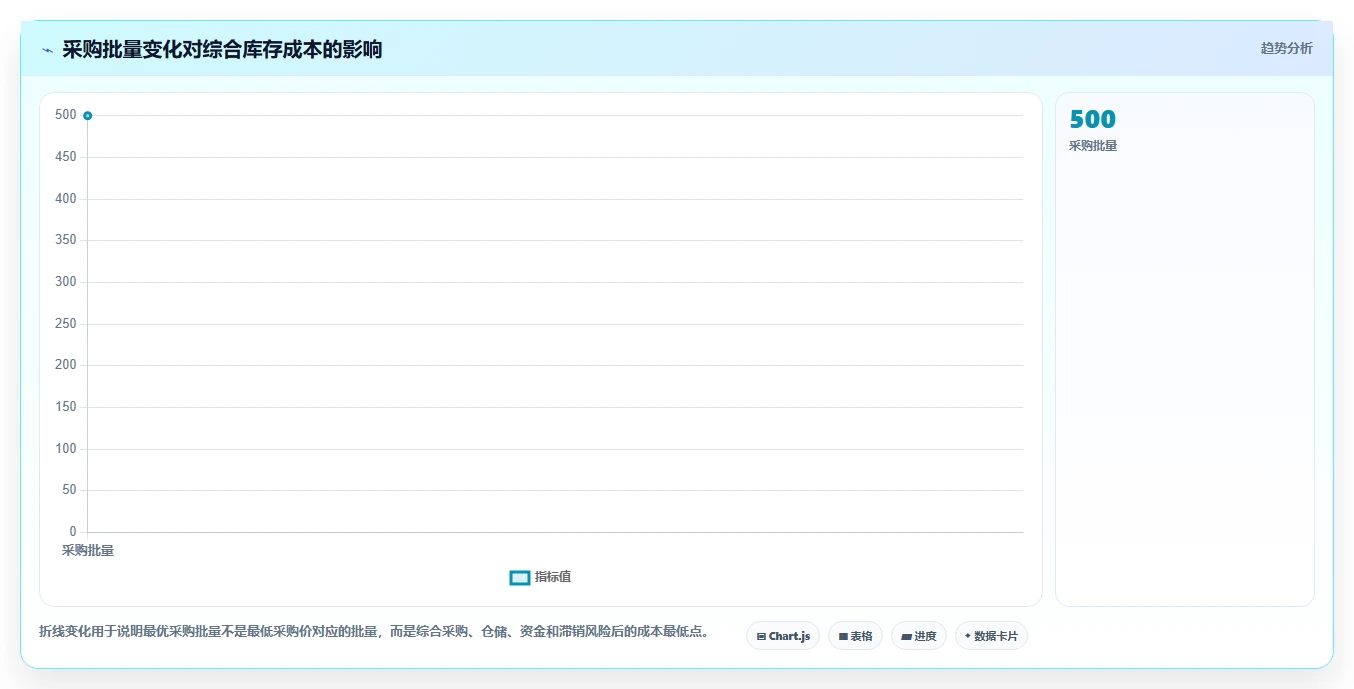Click the Chart.js tag chip
1354x689 pixels.
coord(783,636)
